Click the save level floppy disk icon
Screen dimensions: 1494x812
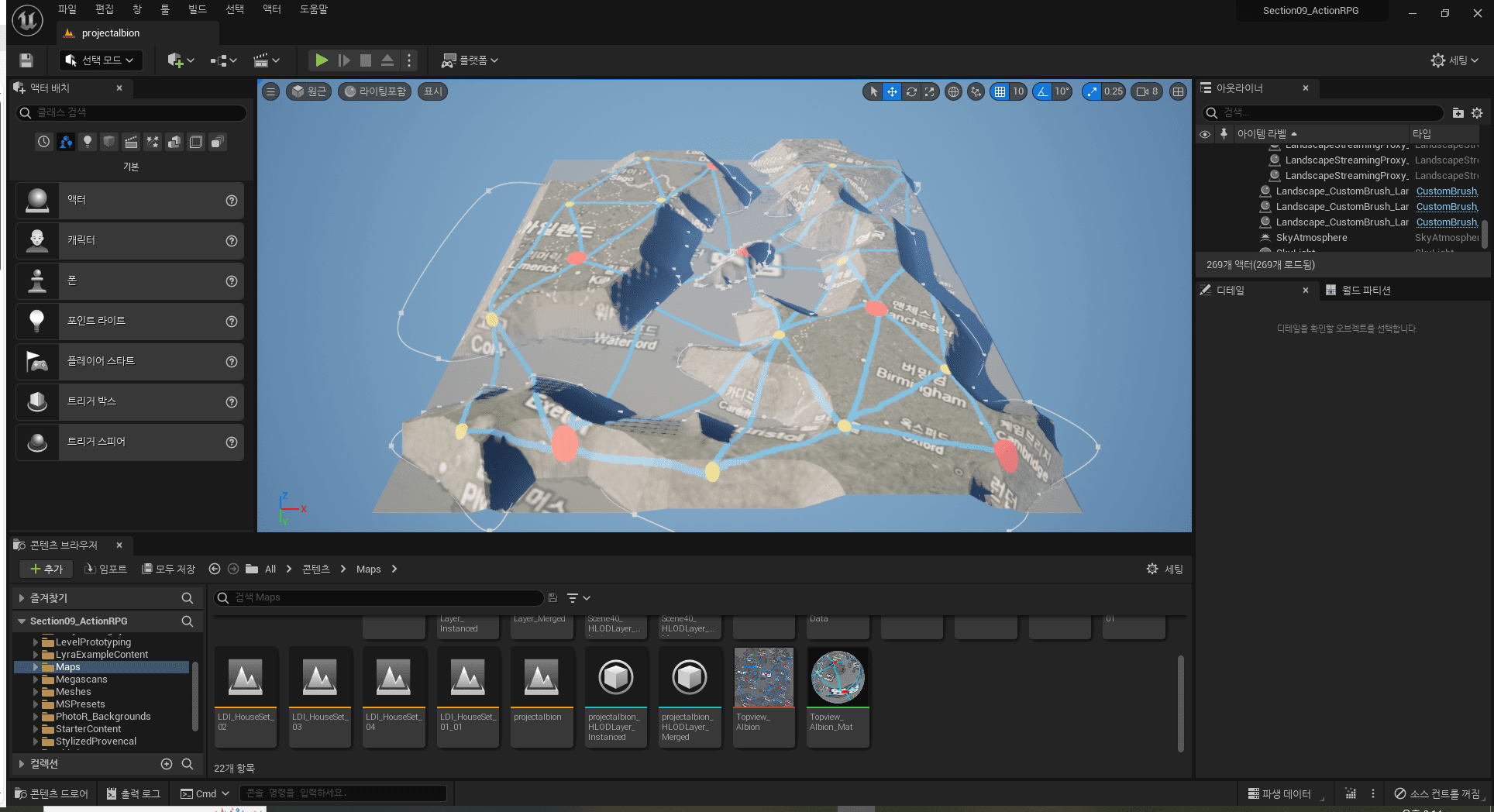click(26, 60)
